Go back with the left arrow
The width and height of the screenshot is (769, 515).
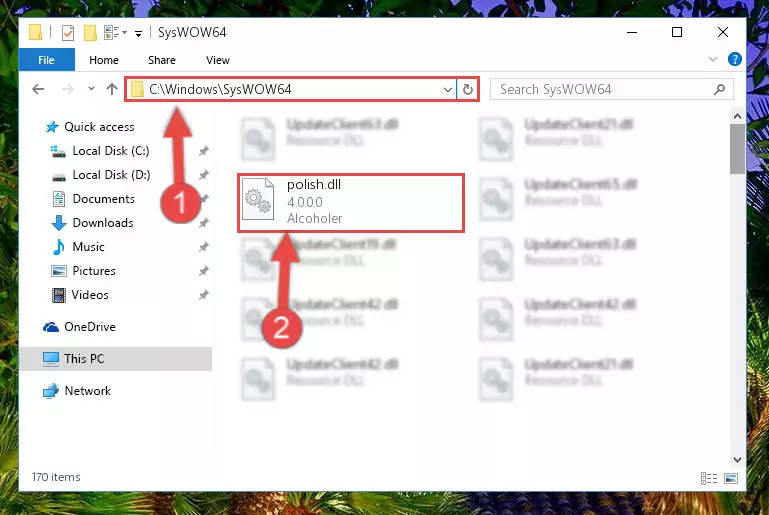(x=38, y=89)
